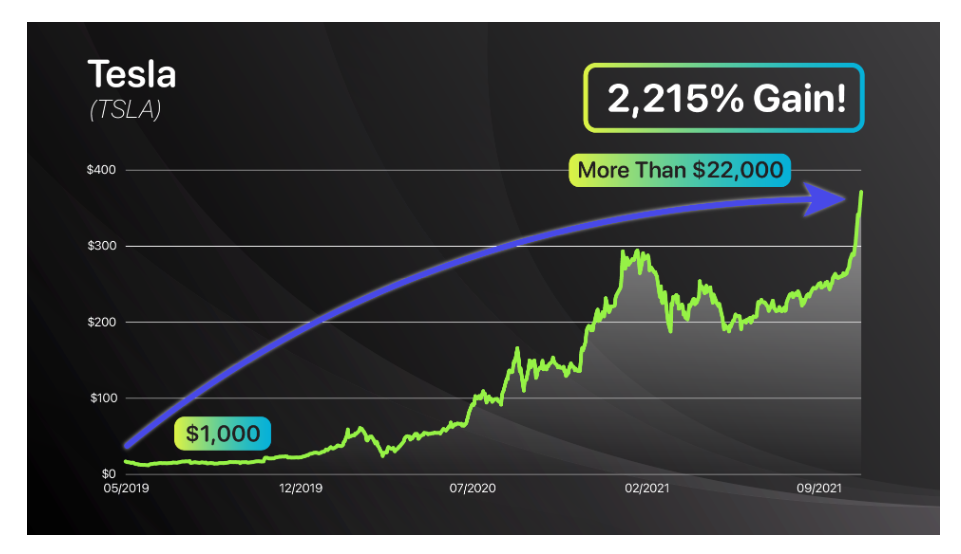Click the $200 y-axis label

pyautogui.click(x=101, y=322)
